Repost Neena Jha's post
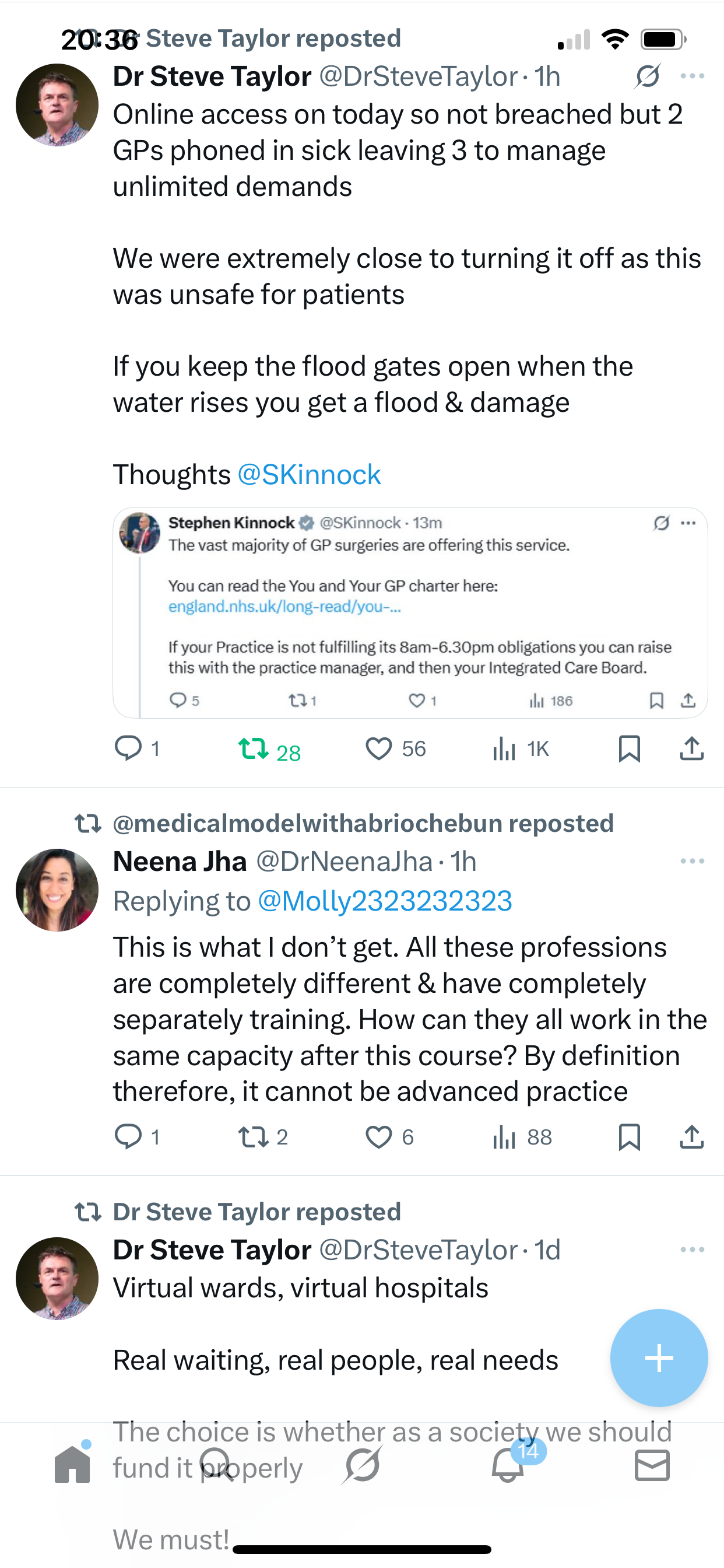The image size is (724, 1568). coord(253,1136)
